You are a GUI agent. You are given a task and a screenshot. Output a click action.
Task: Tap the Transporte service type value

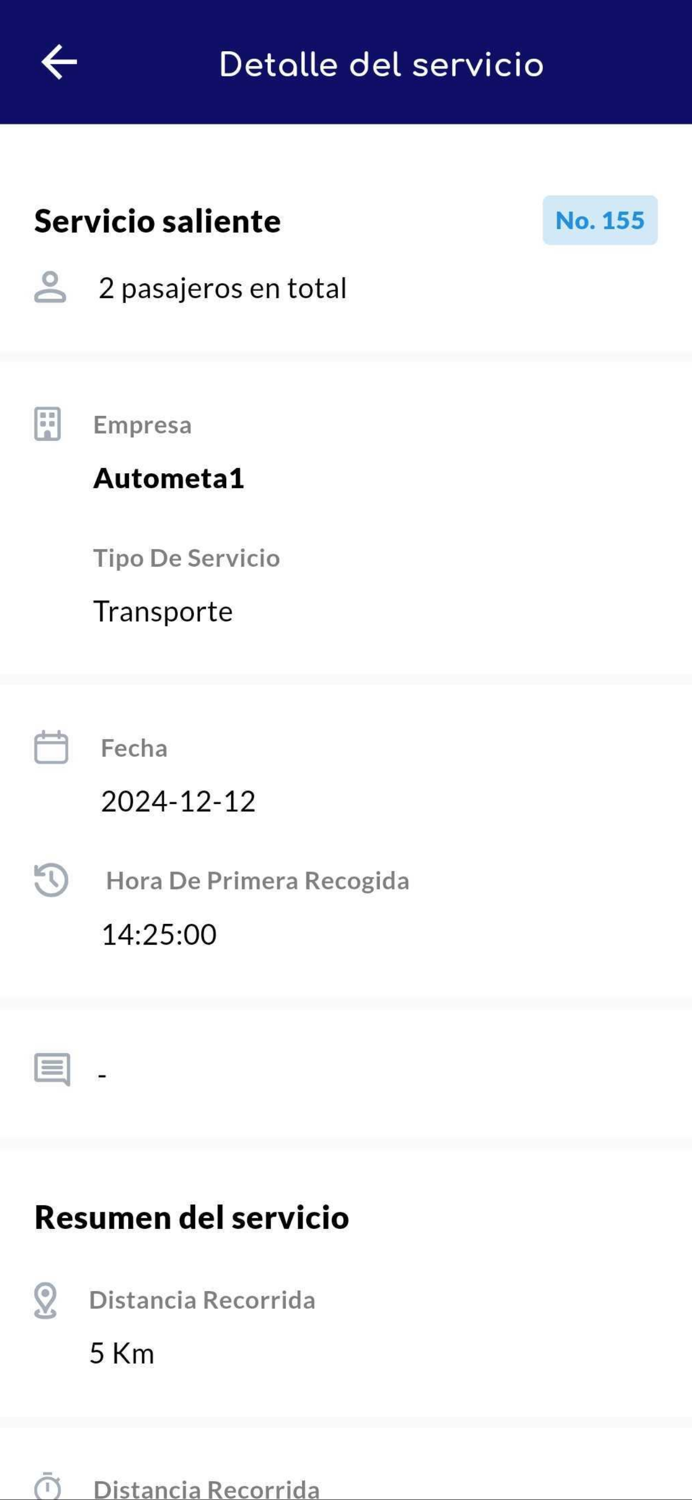tap(162, 611)
